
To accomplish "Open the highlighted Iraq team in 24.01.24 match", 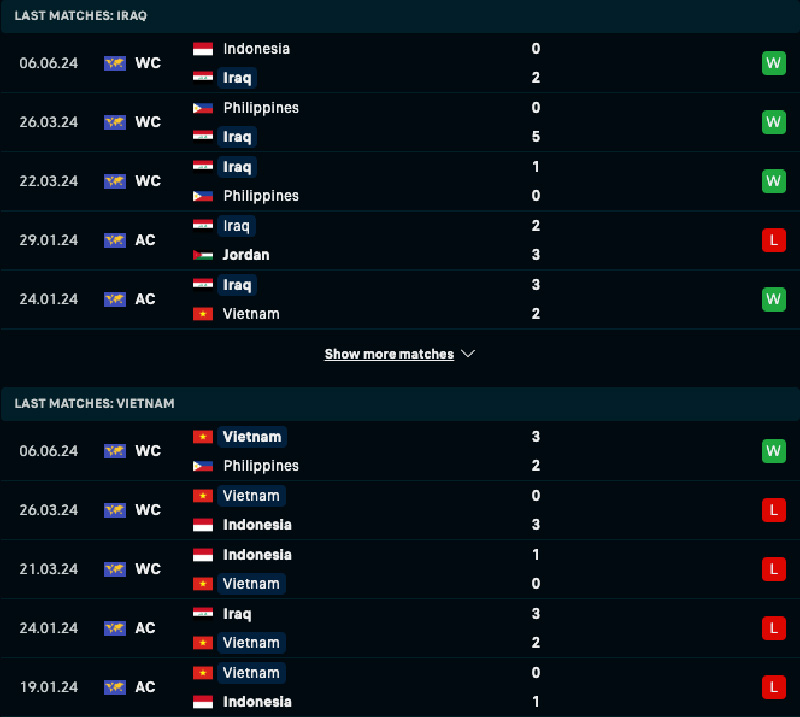I will point(237,285).
